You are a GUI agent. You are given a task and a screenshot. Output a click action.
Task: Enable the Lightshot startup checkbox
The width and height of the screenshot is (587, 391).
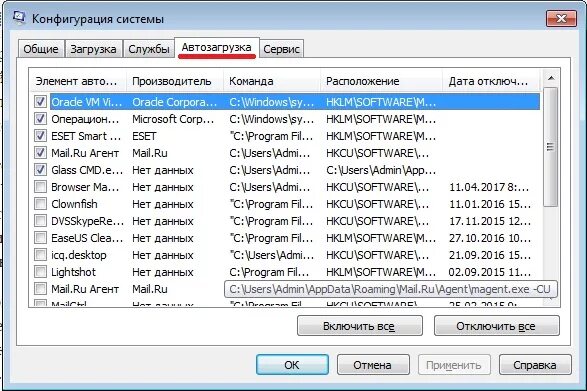point(40,272)
